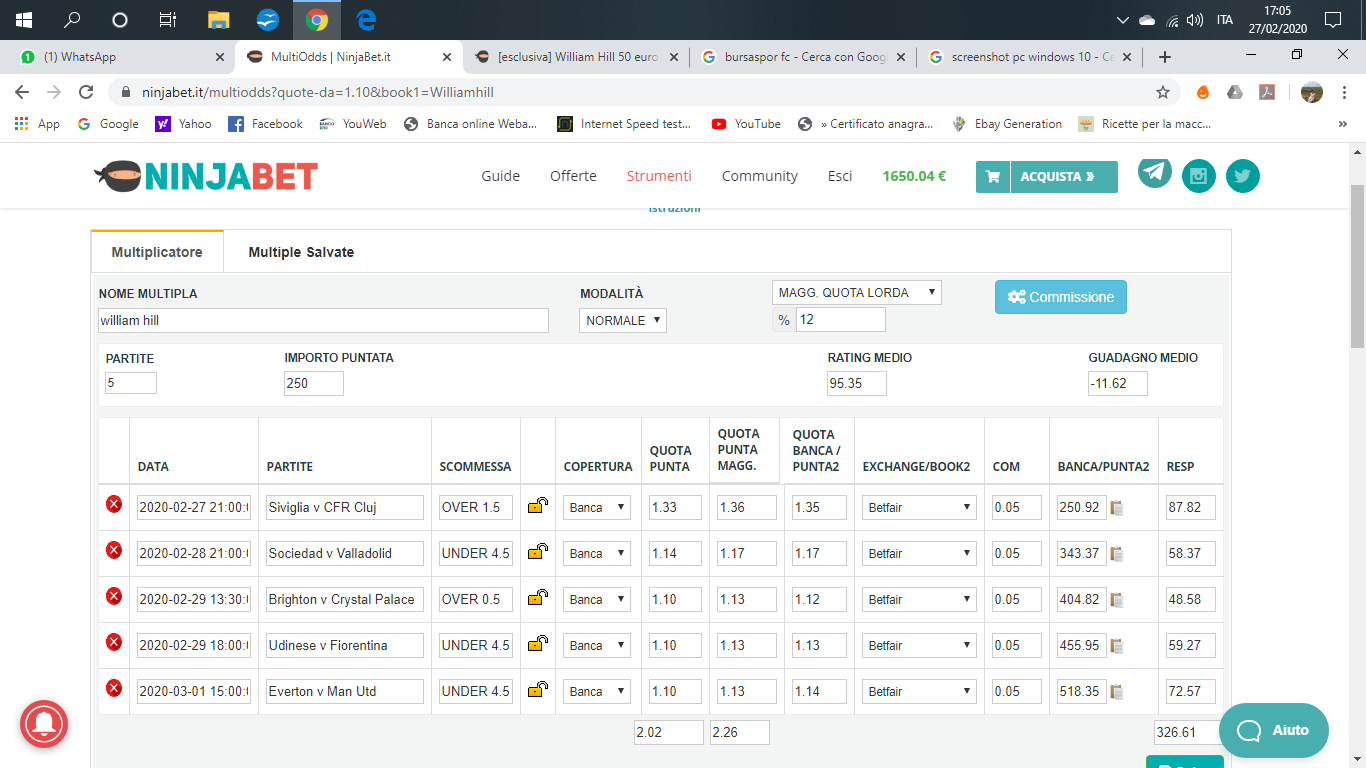Click the Esci logout link
1366x768 pixels.
pyautogui.click(x=840, y=176)
